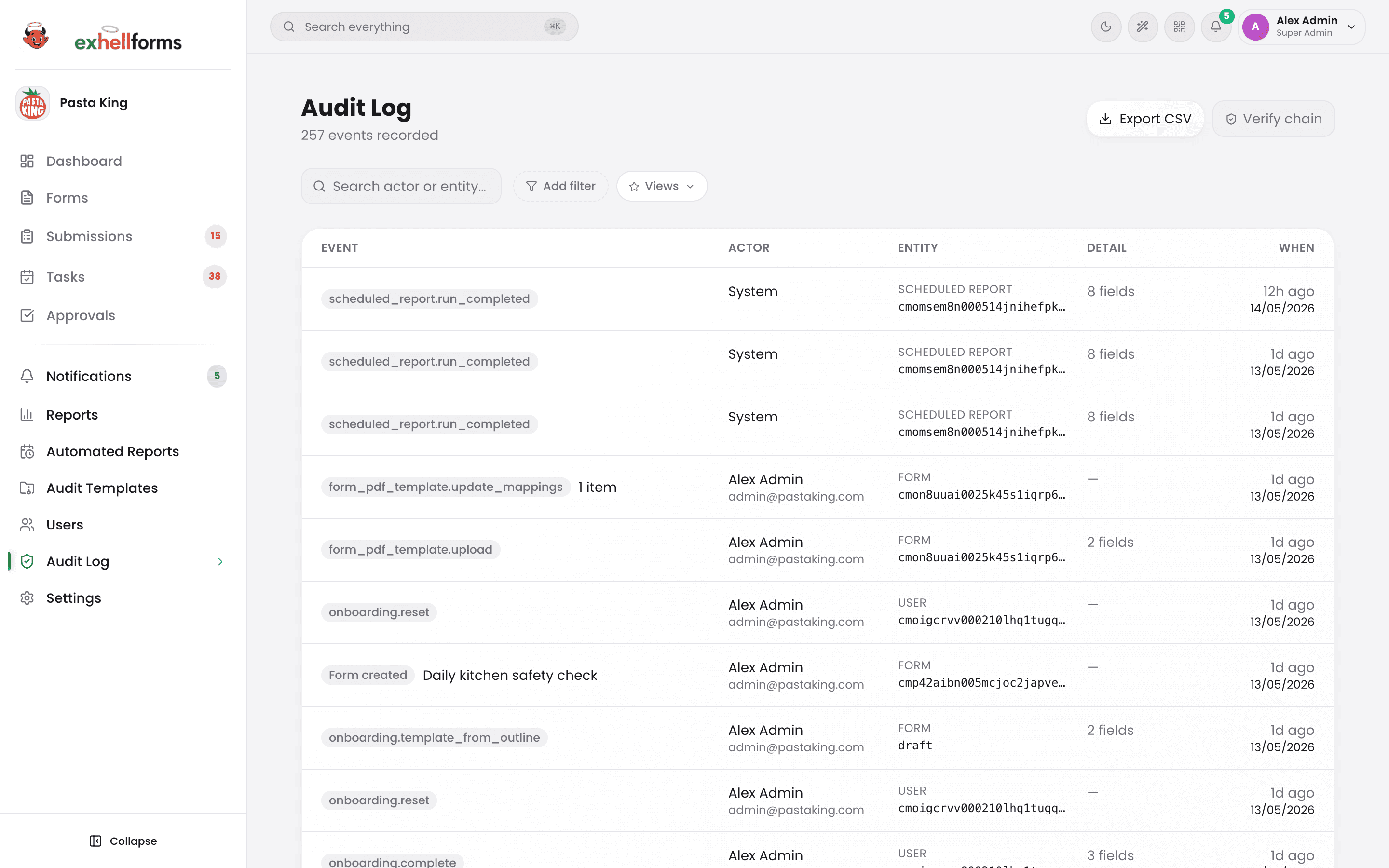Image resolution: width=1389 pixels, height=868 pixels.
Task: Click the ⌘K shortcut badge
Action: (555, 27)
